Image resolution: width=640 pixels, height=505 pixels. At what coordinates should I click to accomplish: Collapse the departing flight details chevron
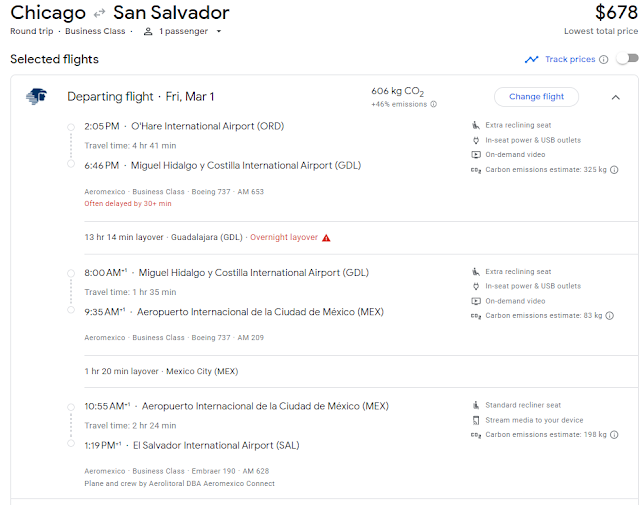coord(616,97)
